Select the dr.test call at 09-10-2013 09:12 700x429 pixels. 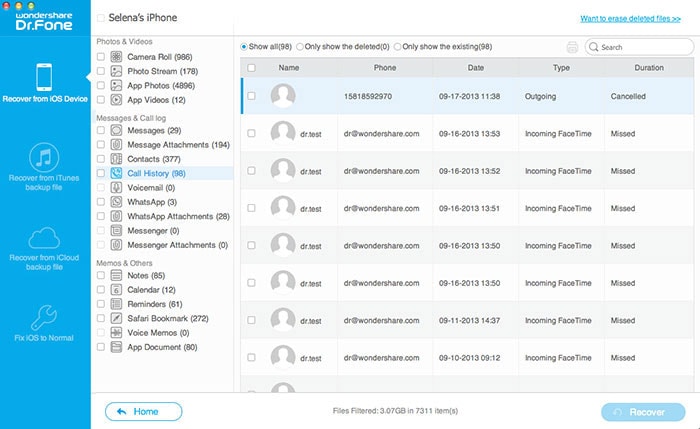467,358
